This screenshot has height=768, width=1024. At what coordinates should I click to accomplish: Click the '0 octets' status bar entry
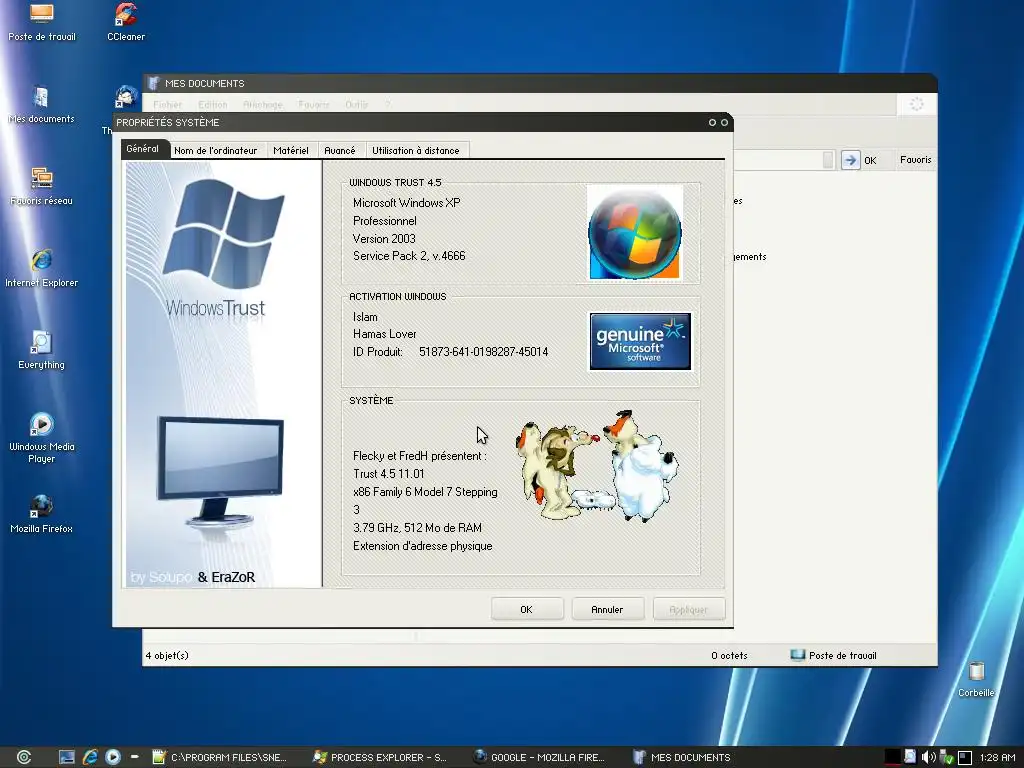click(x=729, y=655)
